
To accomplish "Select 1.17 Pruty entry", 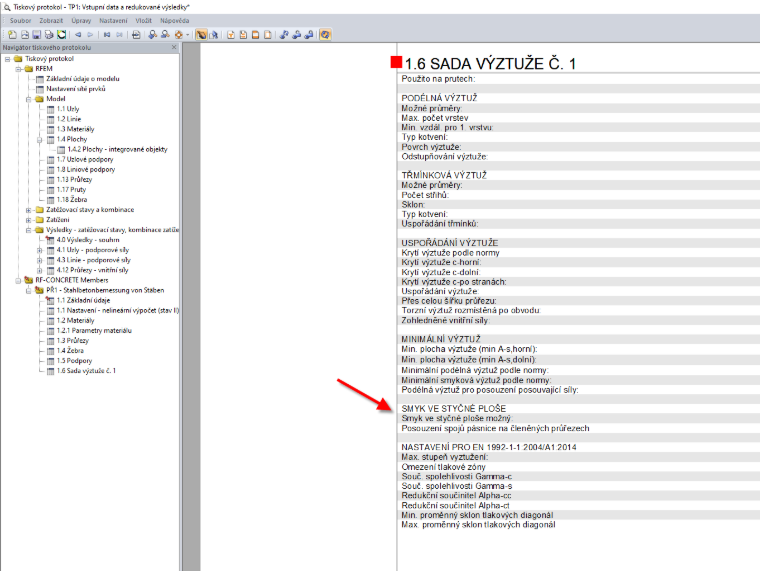I will pyautogui.click(x=71, y=190).
